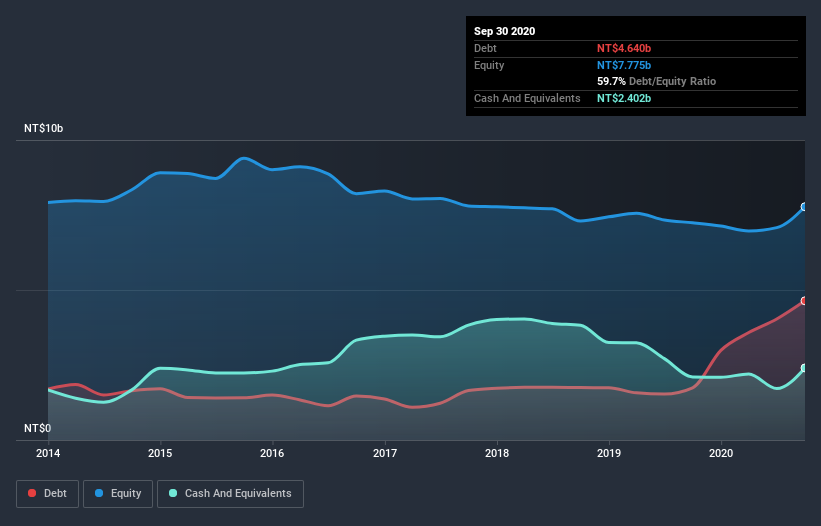This screenshot has height=526, width=821.
Task: Select the 2016 x-axis label
Action: tap(272, 453)
